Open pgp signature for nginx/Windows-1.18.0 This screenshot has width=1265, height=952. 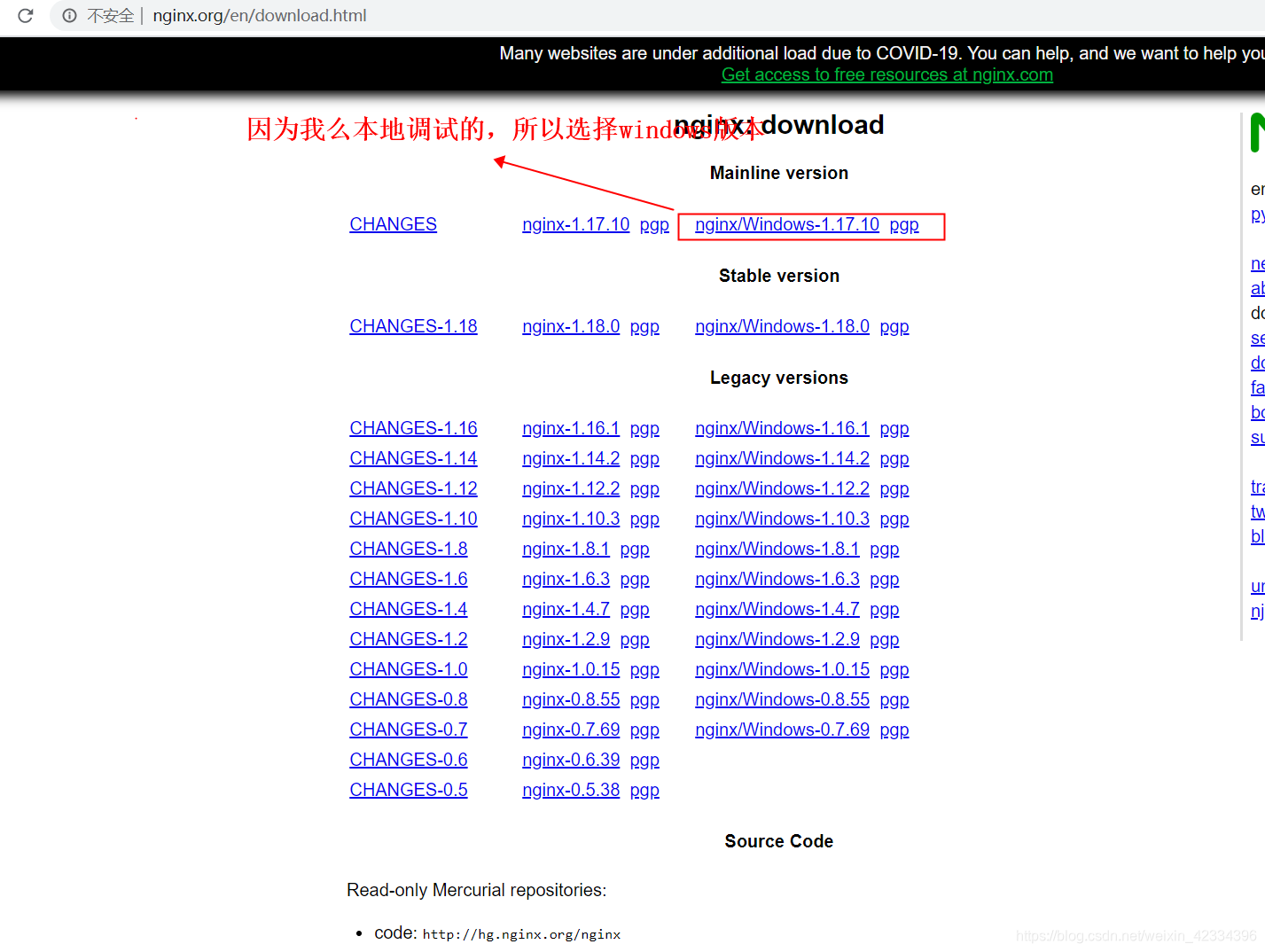(894, 327)
